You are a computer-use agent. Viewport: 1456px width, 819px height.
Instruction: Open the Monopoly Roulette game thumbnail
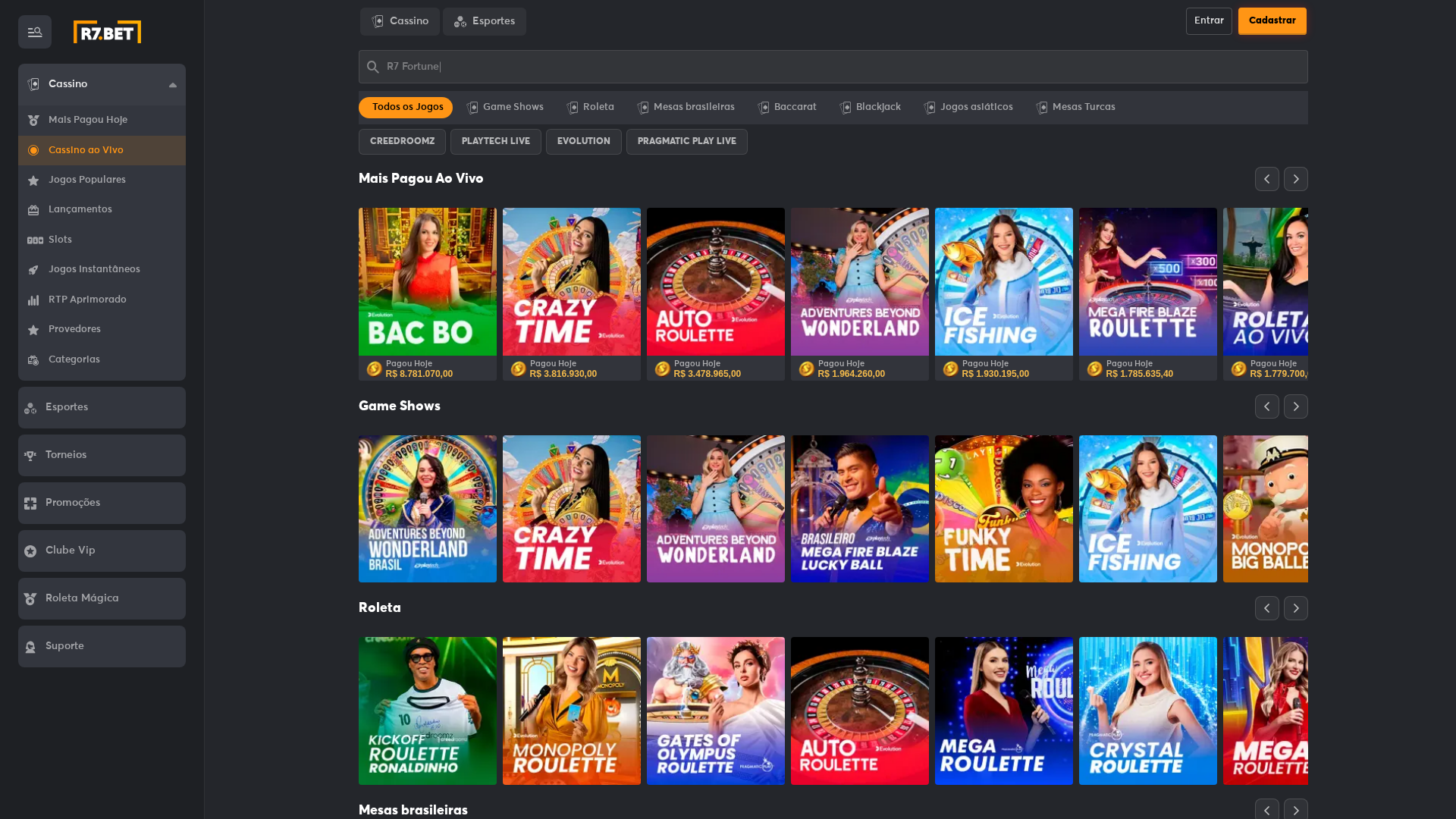pyautogui.click(x=572, y=711)
